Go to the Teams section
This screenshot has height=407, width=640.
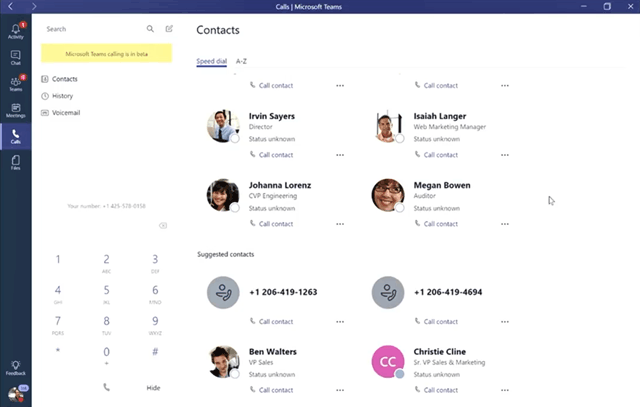[16, 84]
